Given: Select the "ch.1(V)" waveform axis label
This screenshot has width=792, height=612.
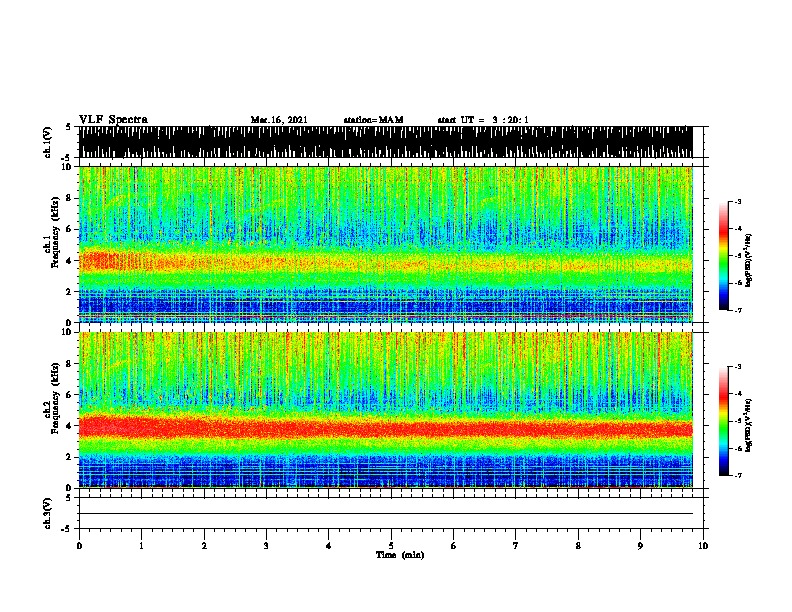Looking at the screenshot, I should (x=48, y=142).
